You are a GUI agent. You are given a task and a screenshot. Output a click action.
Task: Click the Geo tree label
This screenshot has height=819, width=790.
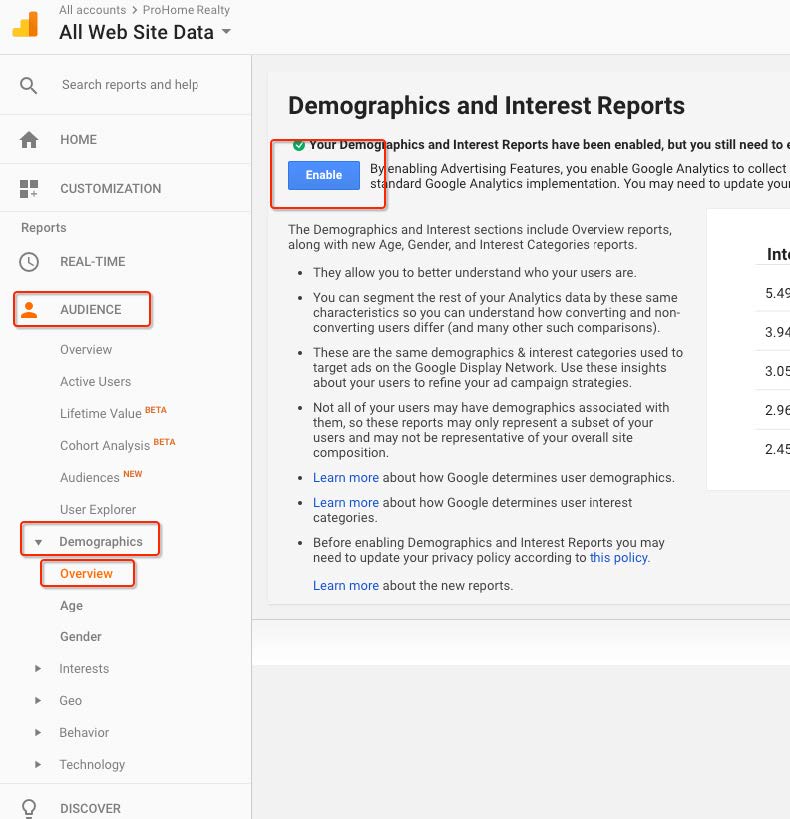coord(71,700)
